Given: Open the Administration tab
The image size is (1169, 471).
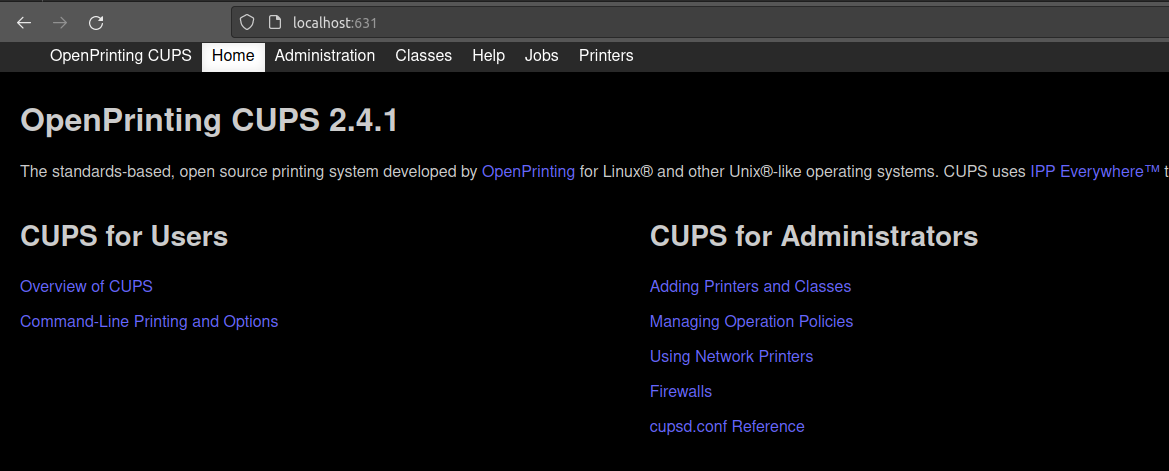Looking at the screenshot, I should [x=324, y=56].
